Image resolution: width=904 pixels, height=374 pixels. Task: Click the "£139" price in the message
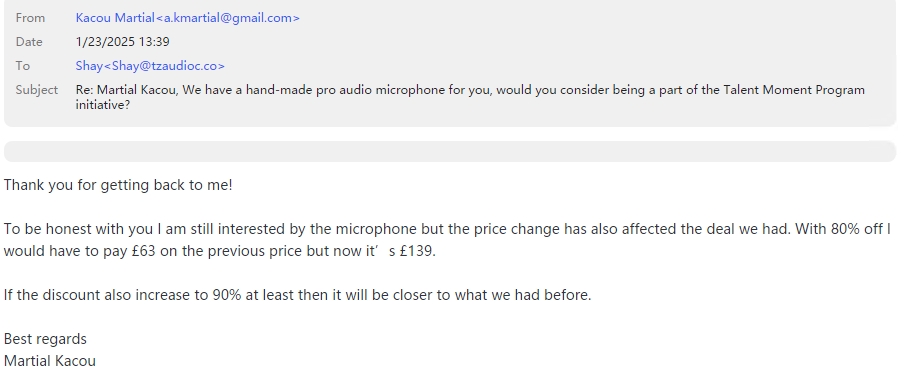click(x=415, y=251)
